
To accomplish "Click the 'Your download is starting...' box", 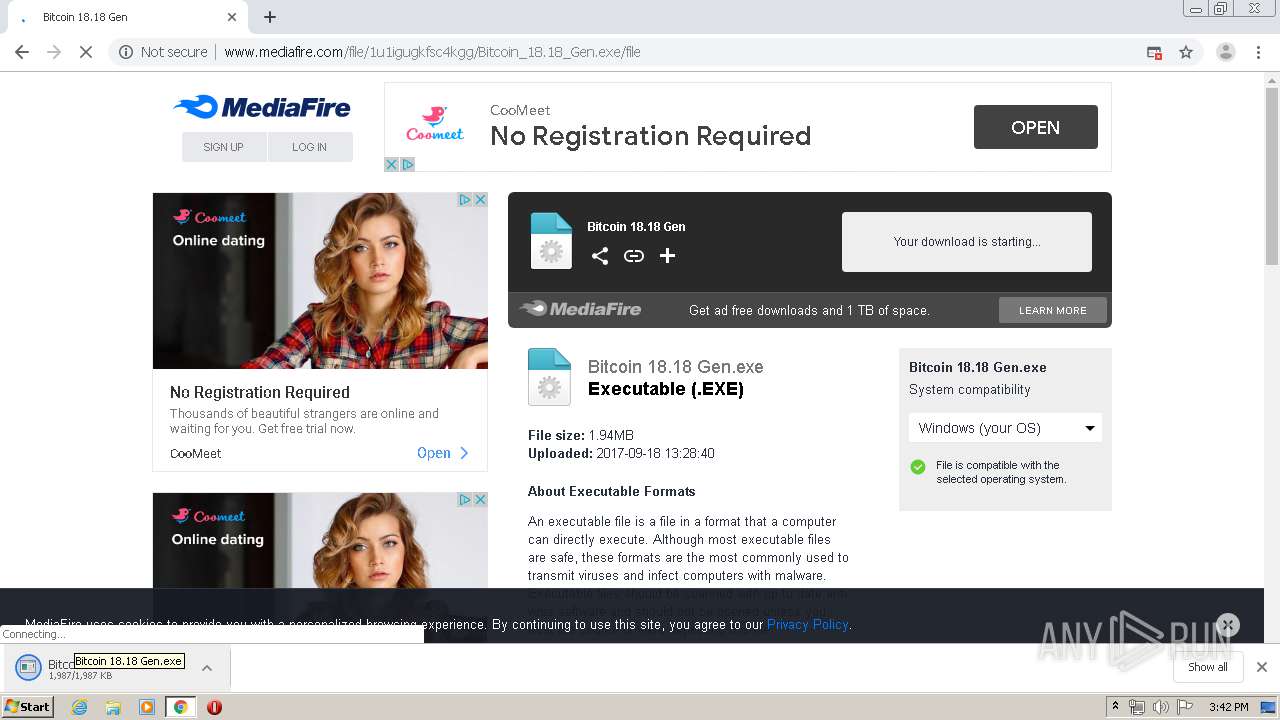I will click(x=967, y=242).
